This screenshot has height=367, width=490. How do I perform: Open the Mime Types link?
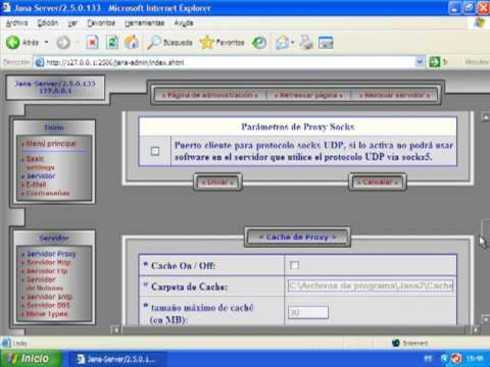pyautogui.click(x=47, y=314)
